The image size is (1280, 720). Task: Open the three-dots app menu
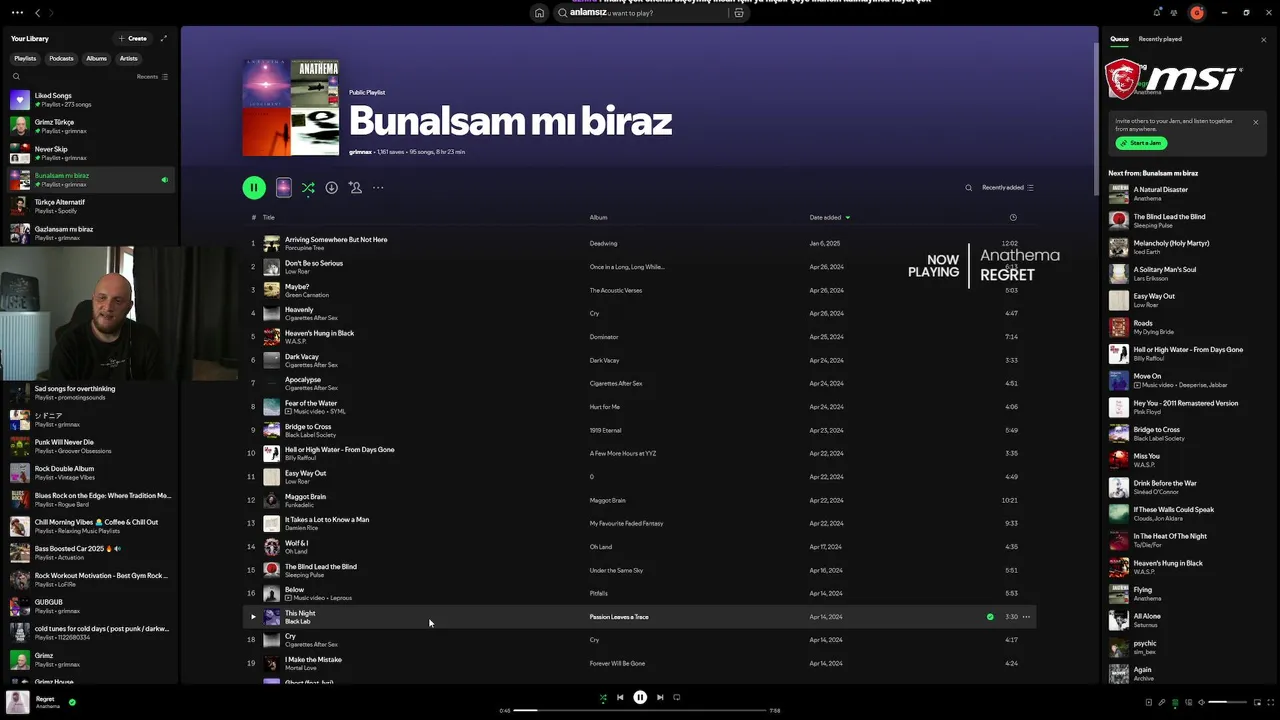17,13
